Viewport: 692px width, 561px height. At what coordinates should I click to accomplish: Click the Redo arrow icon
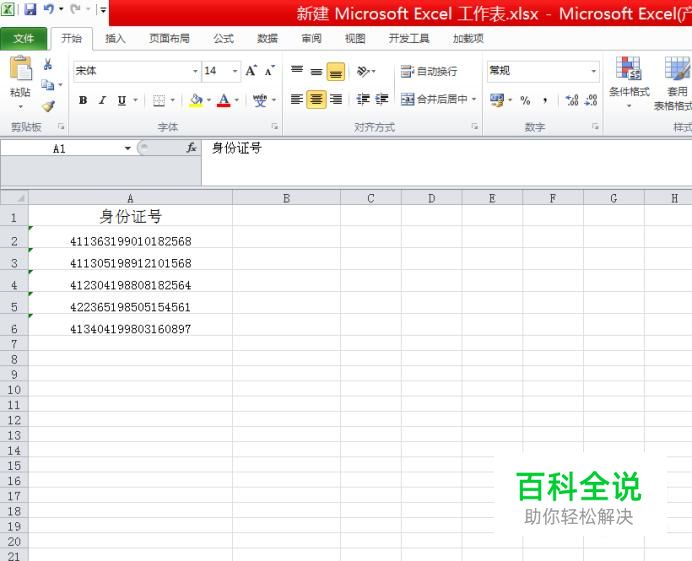click(x=75, y=9)
